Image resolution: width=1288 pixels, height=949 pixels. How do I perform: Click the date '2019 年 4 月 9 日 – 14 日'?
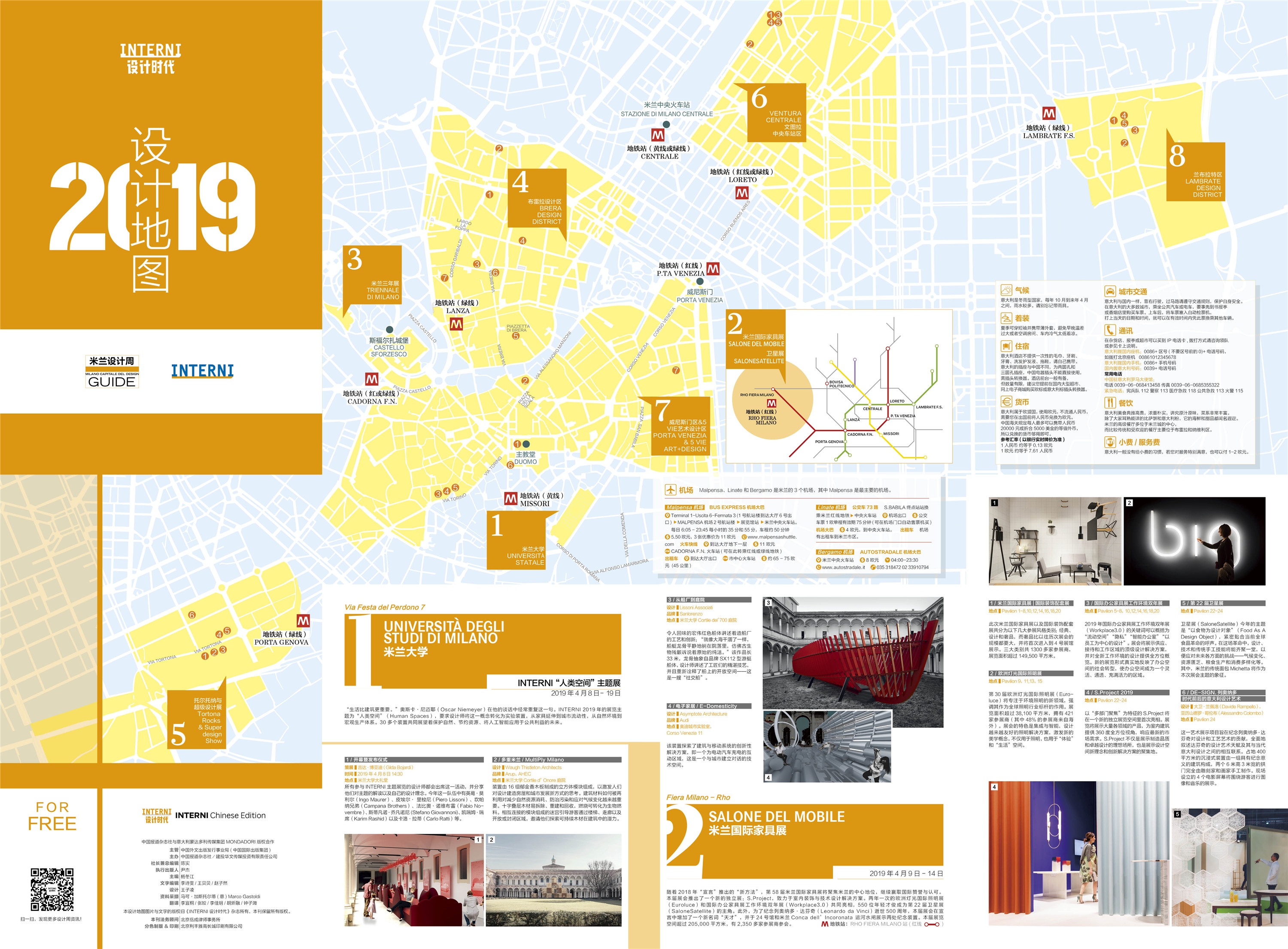[905, 873]
